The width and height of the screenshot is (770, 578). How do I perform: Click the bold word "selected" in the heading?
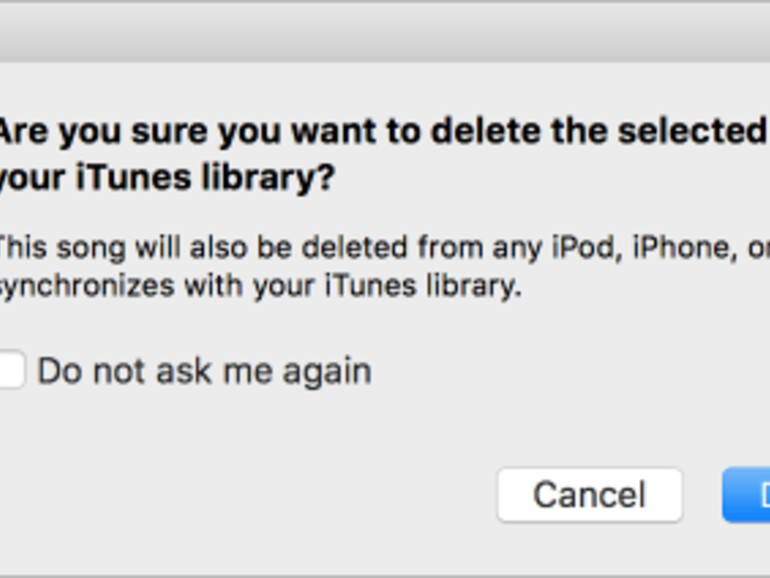point(701,132)
